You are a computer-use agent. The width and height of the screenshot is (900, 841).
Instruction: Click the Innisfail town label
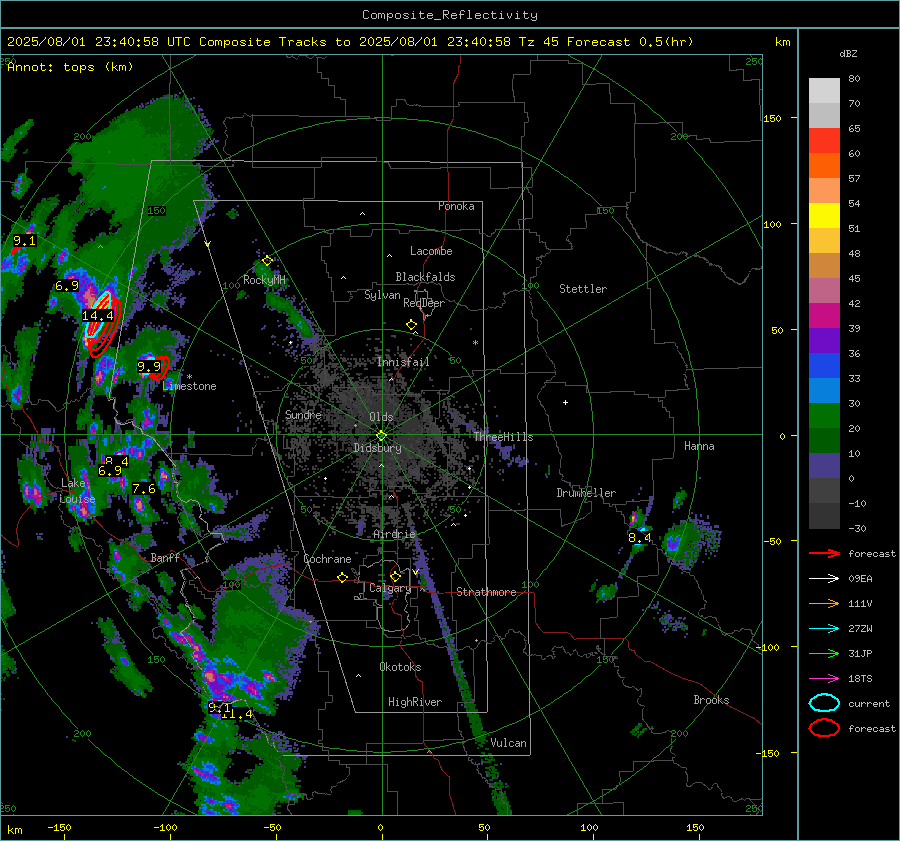[x=403, y=362]
